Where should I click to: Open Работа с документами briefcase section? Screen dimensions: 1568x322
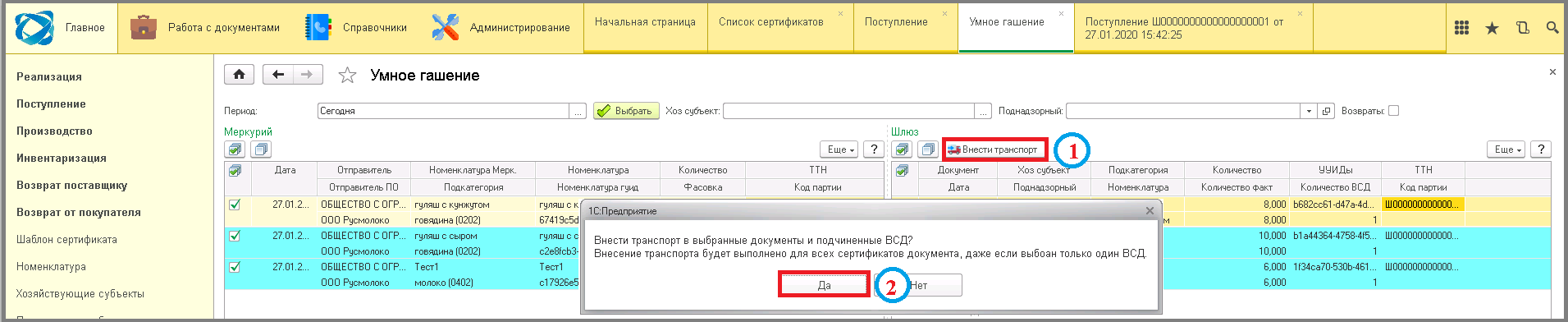point(205,27)
